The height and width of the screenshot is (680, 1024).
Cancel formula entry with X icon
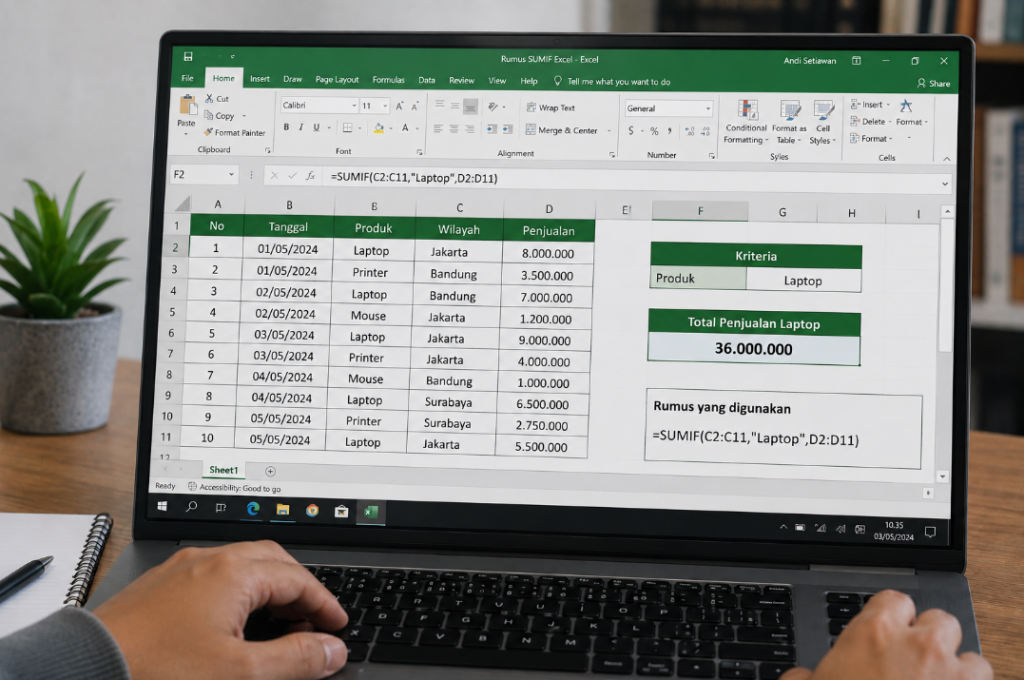(x=274, y=175)
